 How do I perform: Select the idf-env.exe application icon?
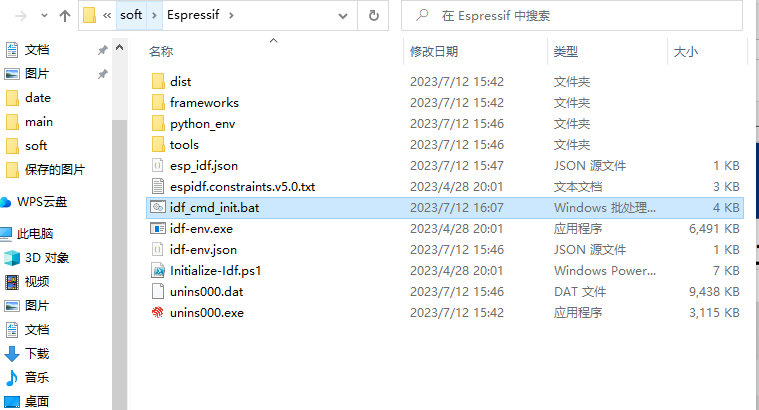click(158, 228)
